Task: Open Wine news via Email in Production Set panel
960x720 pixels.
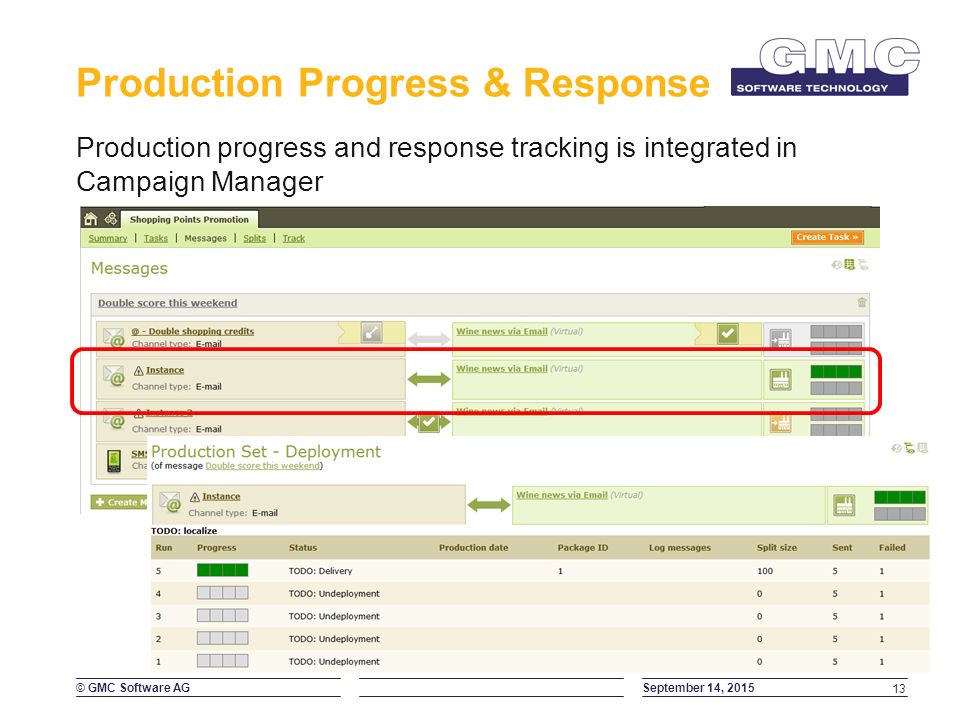Action: click(561, 495)
